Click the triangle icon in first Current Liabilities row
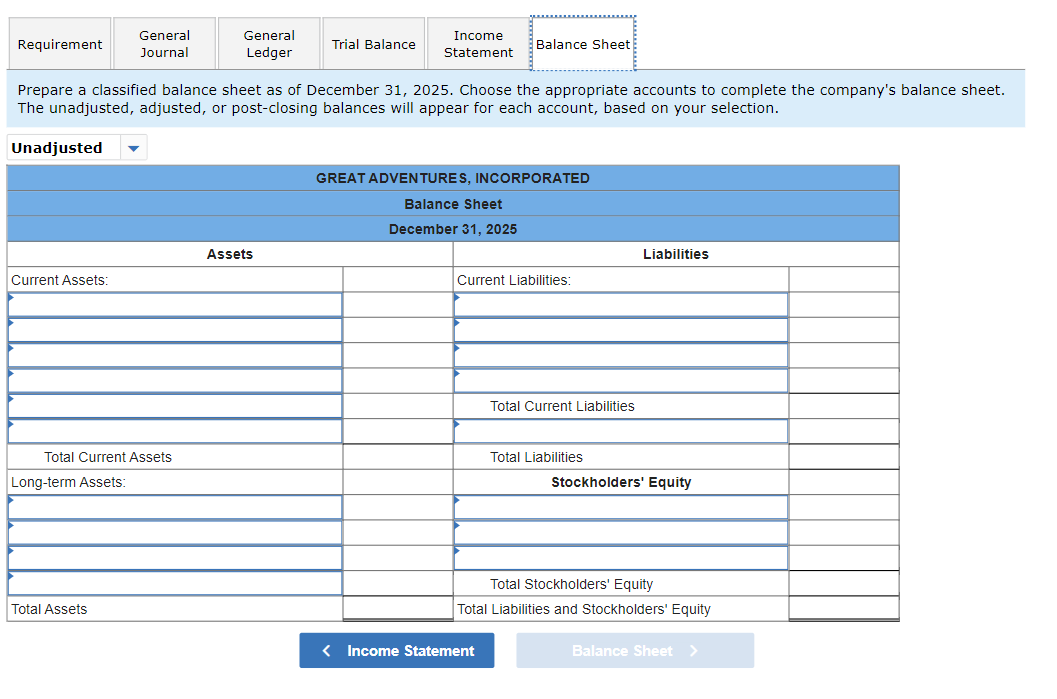This screenshot has height=699, width=1057. click(458, 298)
